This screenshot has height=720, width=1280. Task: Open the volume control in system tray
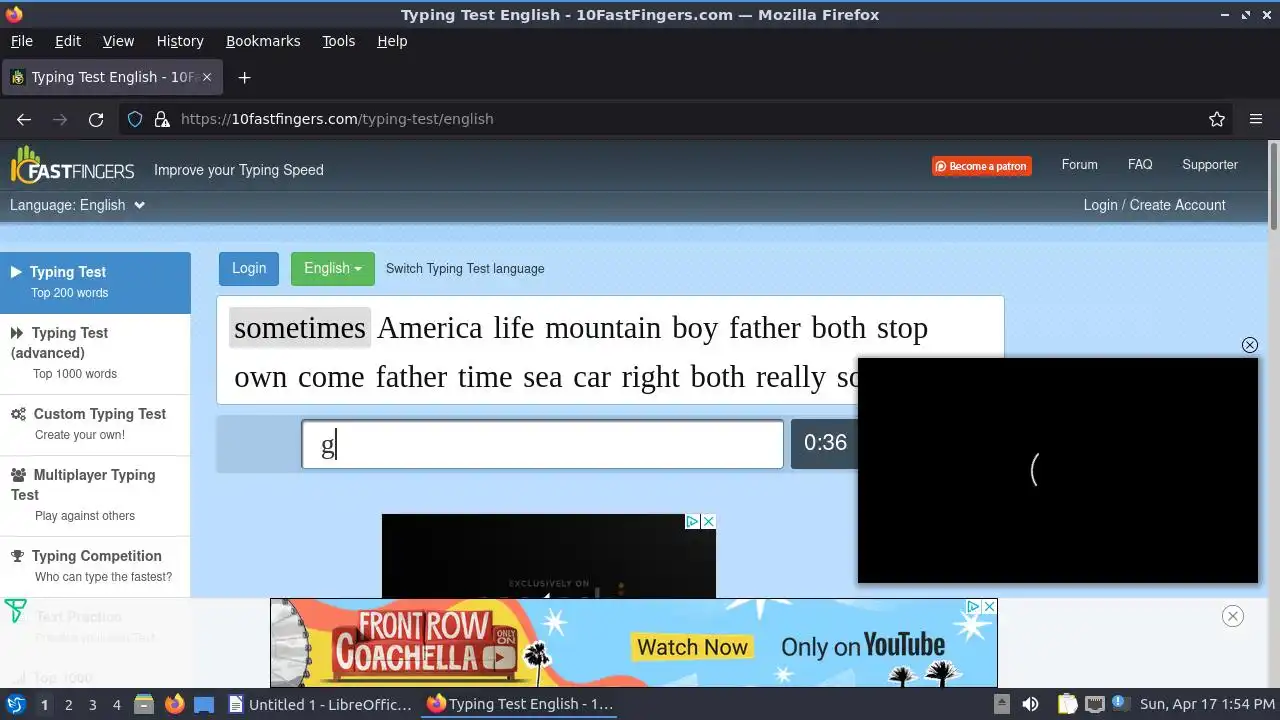coord(1030,704)
